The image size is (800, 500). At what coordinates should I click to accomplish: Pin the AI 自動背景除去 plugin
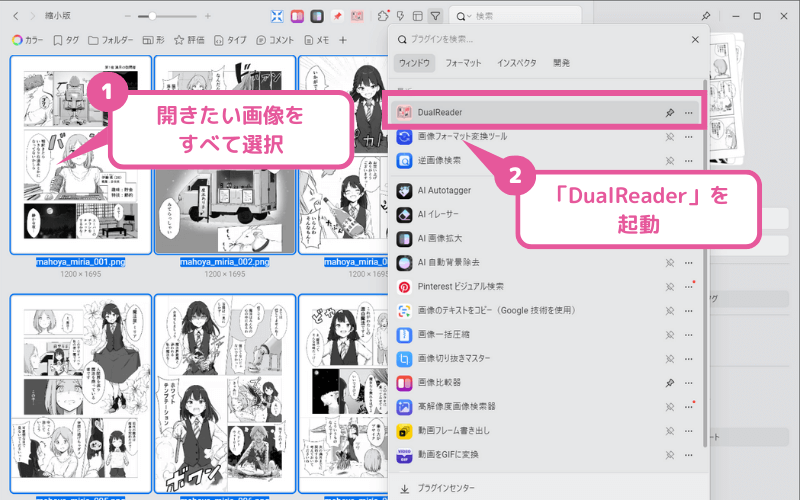(x=670, y=263)
